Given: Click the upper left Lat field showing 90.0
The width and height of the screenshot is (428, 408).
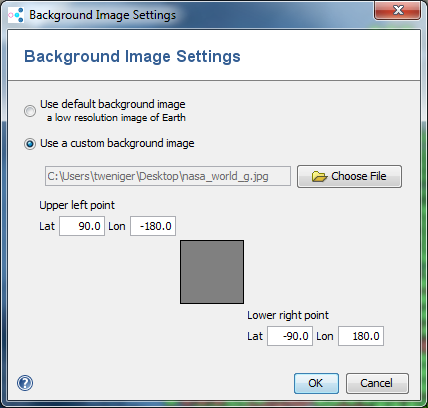Looking at the screenshot, I should (82, 226).
